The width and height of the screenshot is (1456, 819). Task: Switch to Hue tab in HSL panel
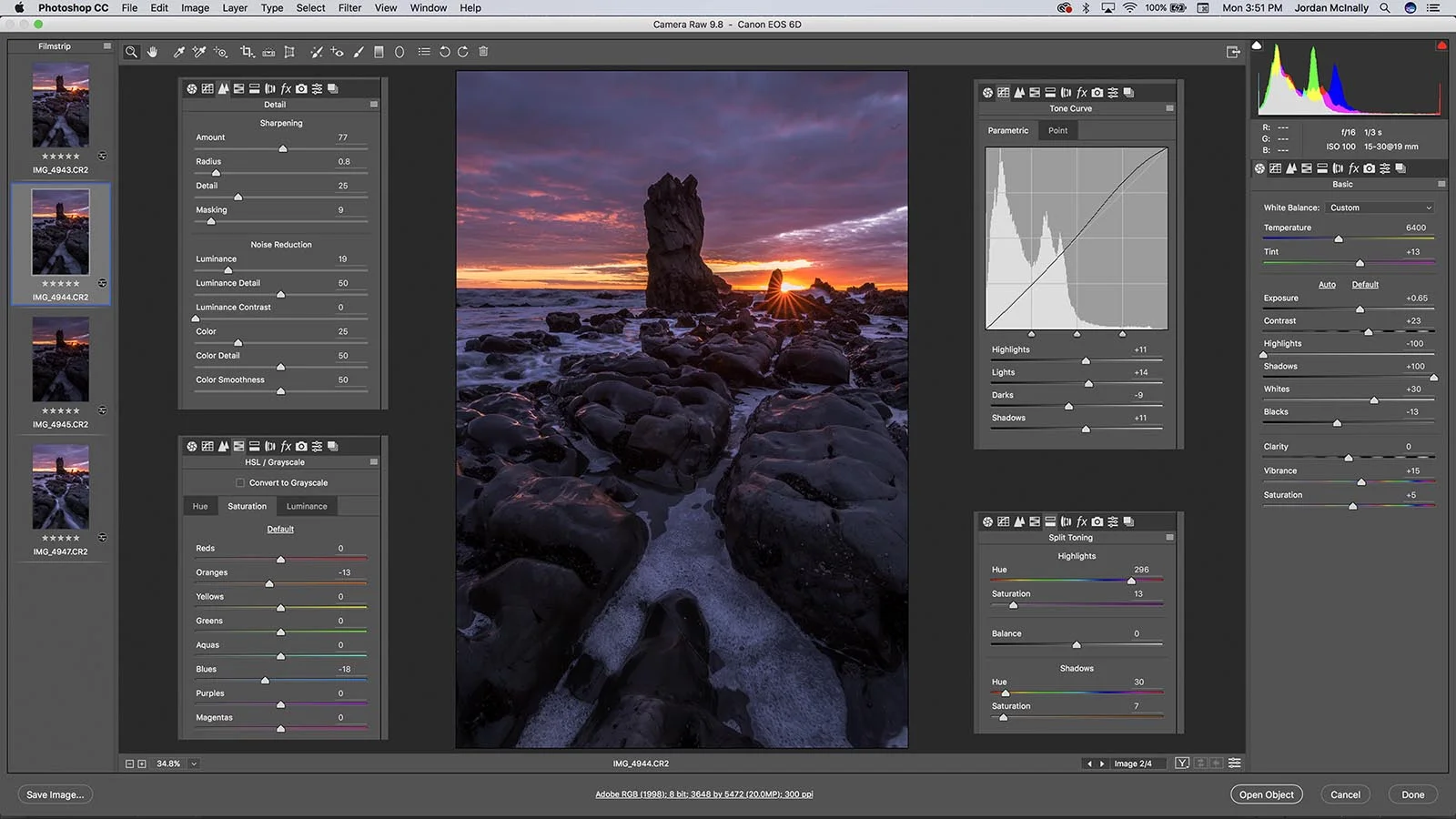(x=200, y=507)
